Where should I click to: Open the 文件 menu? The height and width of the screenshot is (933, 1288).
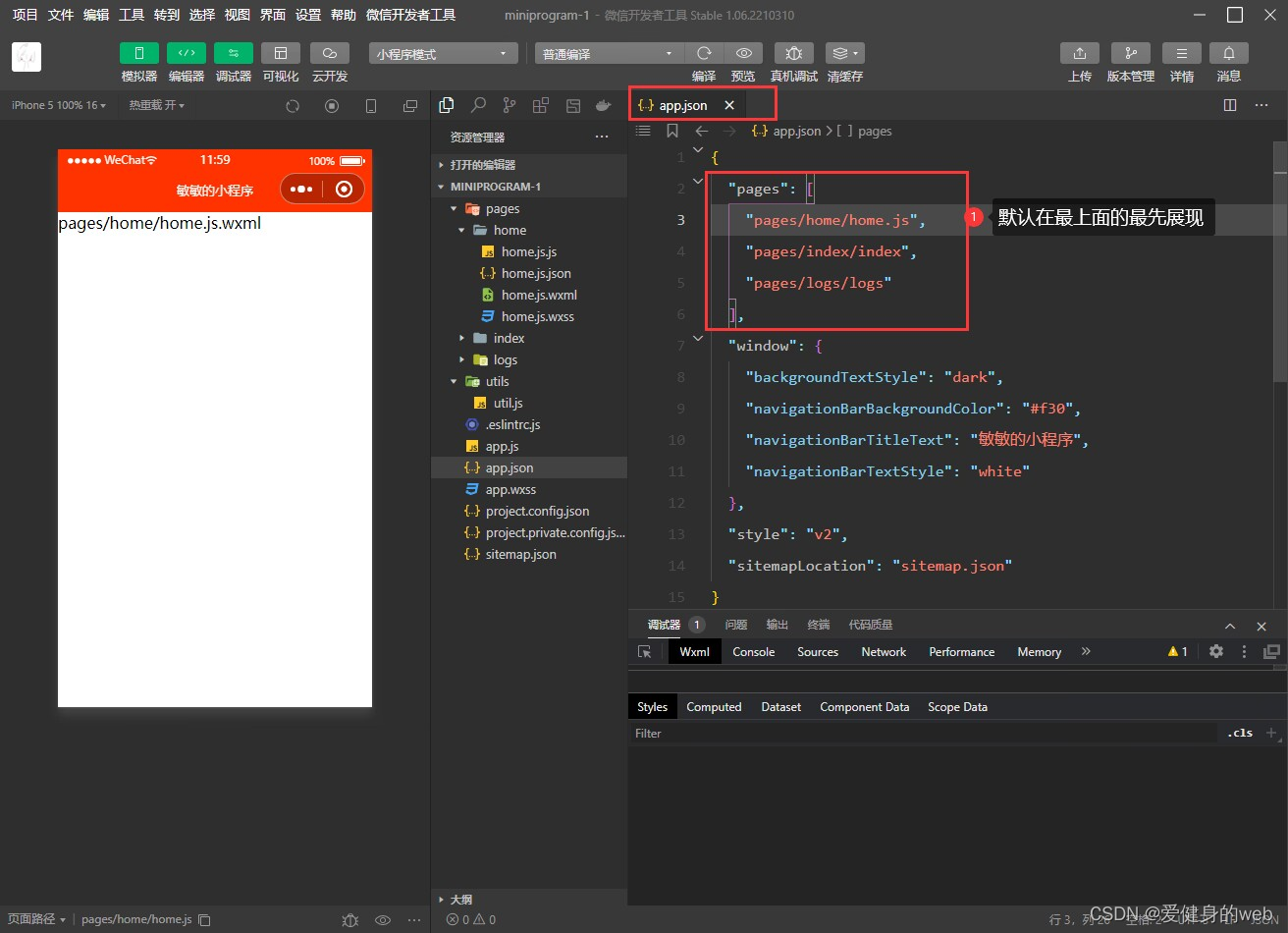(x=61, y=15)
